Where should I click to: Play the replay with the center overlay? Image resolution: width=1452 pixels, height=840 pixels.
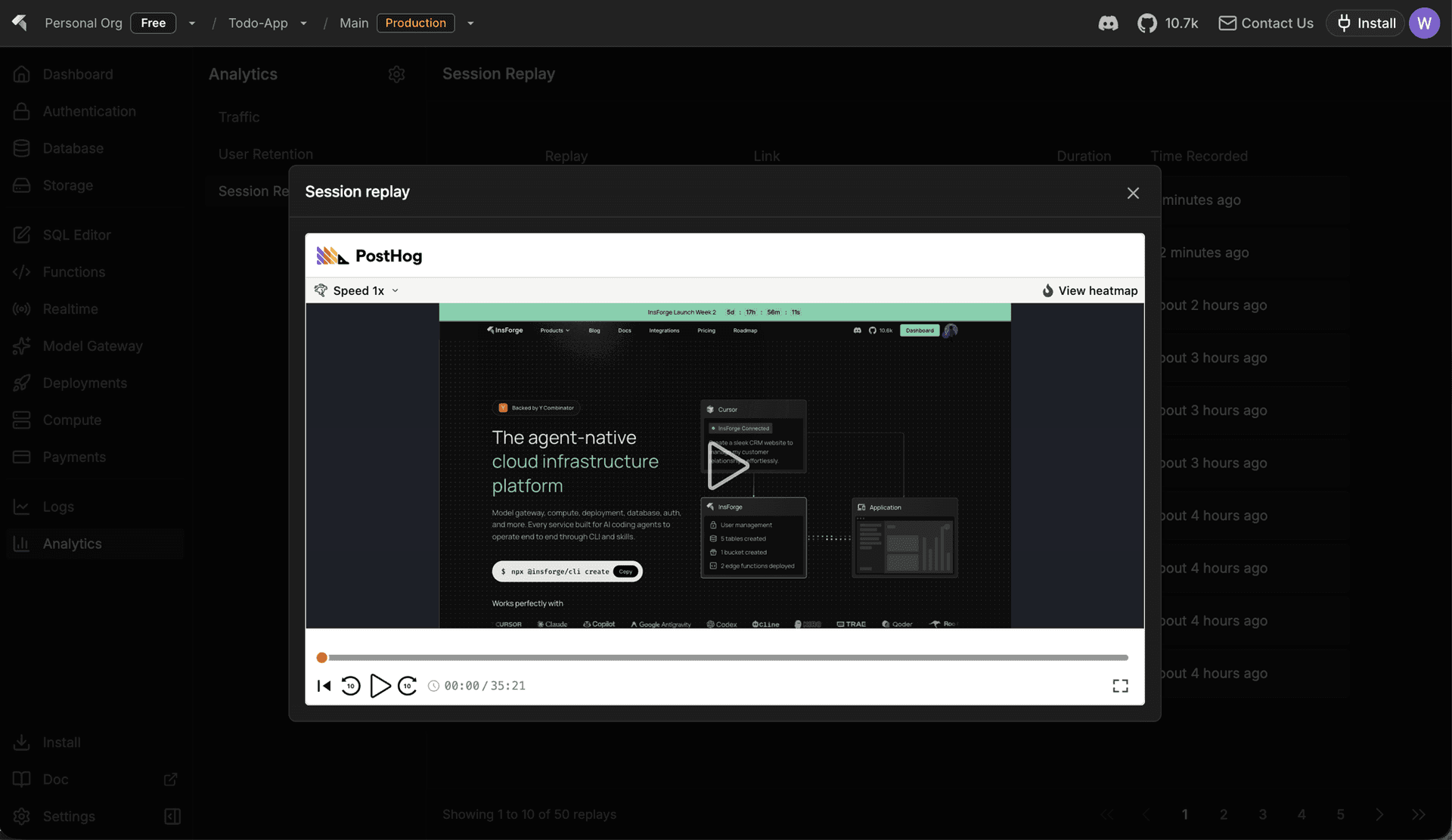coord(728,465)
